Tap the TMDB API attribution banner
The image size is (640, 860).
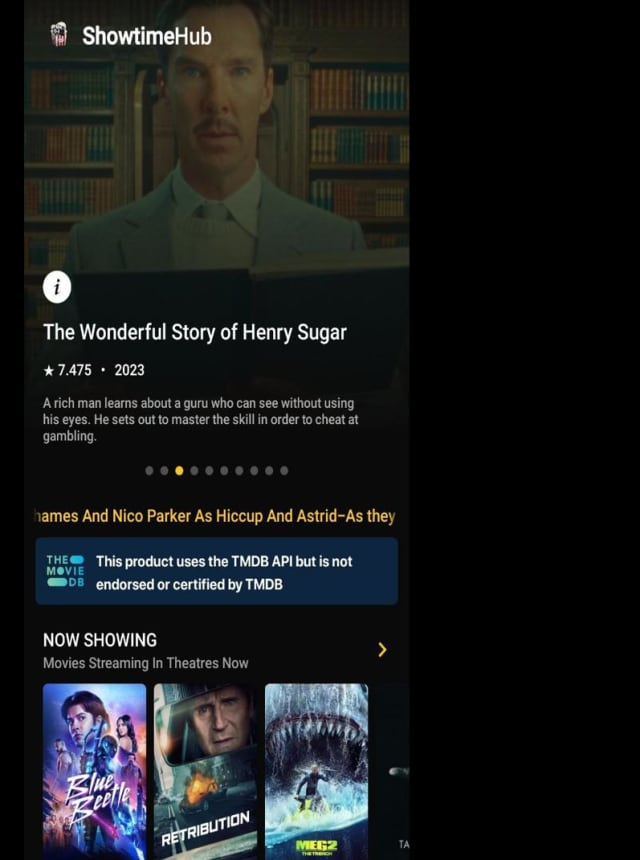click(x=217, y=571)
